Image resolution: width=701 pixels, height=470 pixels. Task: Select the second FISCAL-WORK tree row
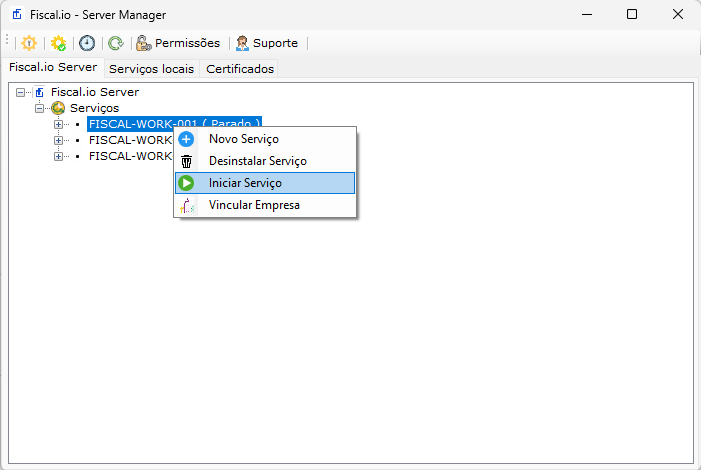click(130, 140)
